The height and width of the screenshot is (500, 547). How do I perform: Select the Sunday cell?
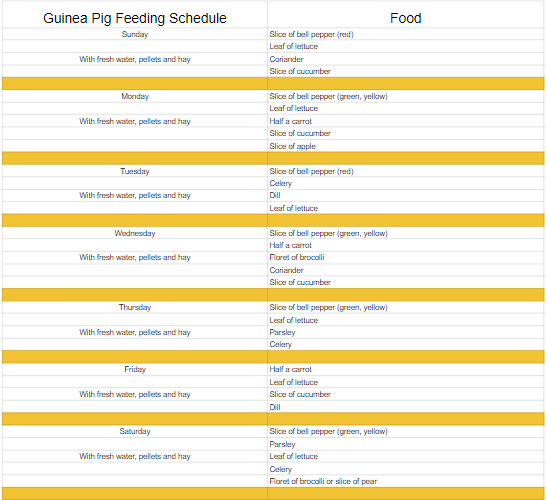(x=135, y=34)
